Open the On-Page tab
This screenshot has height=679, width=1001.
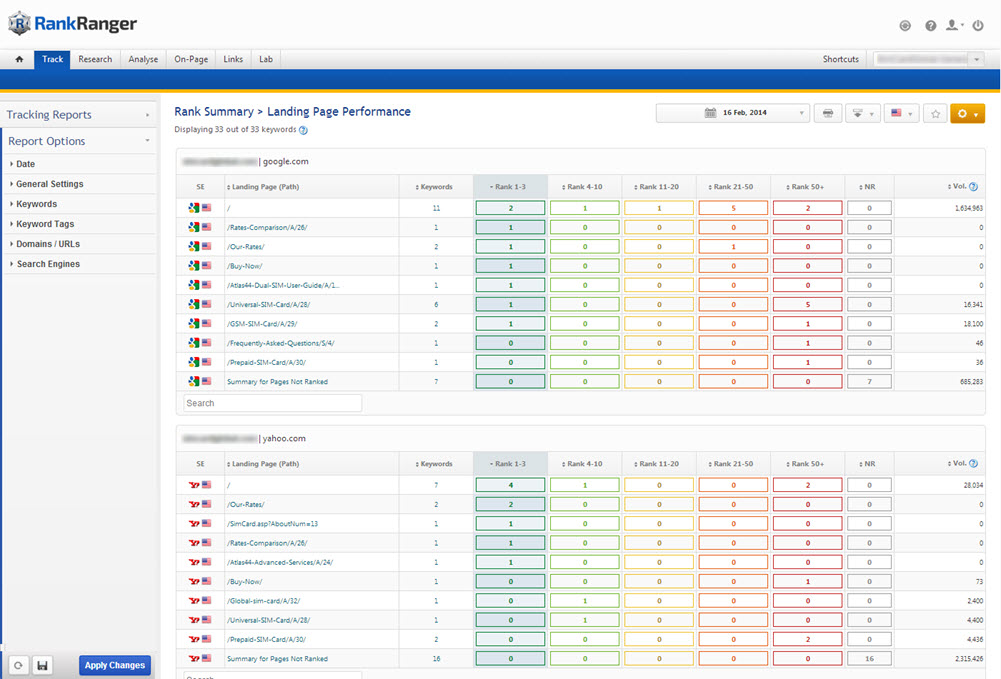[191, 59]
